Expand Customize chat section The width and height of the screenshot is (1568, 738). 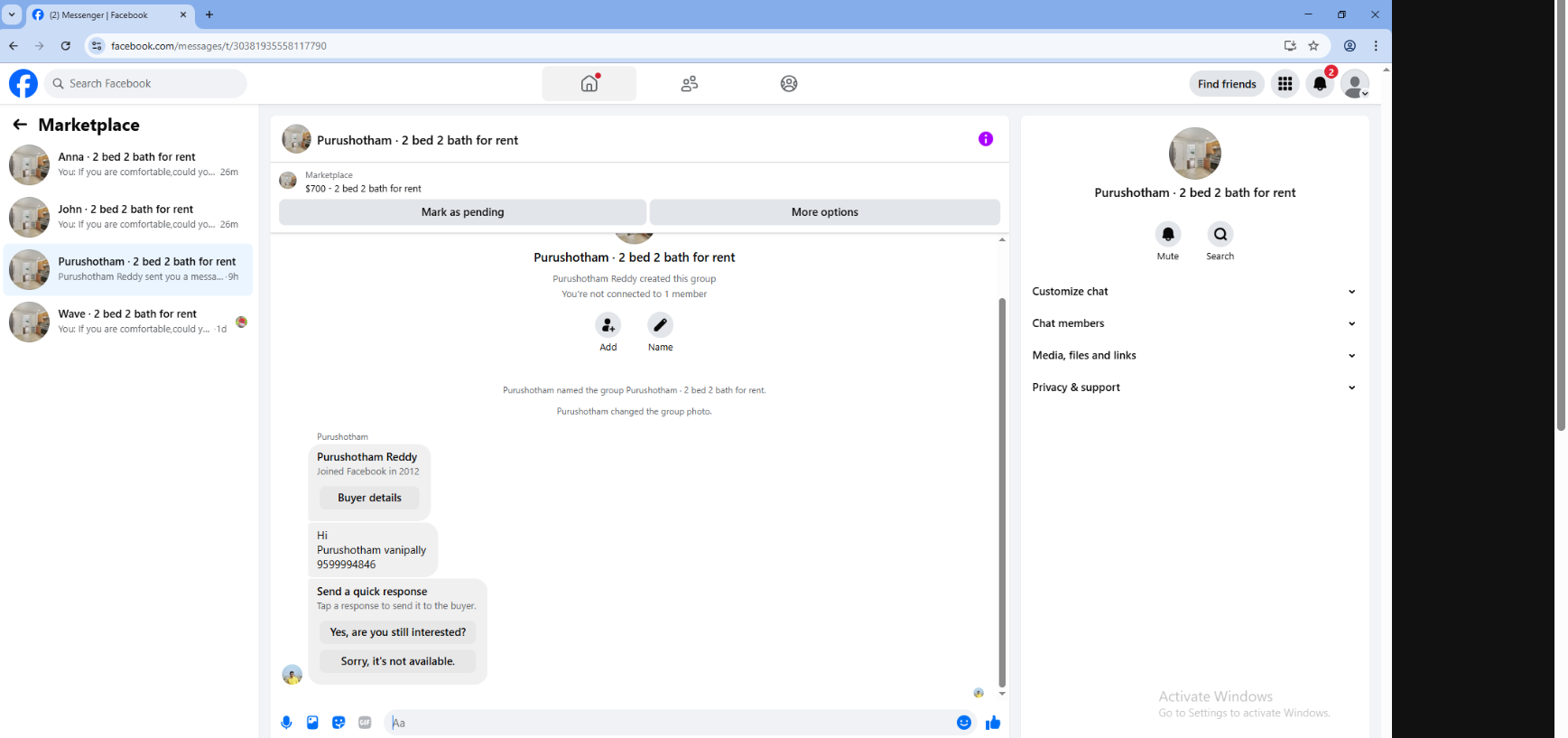click(1194, 292)
